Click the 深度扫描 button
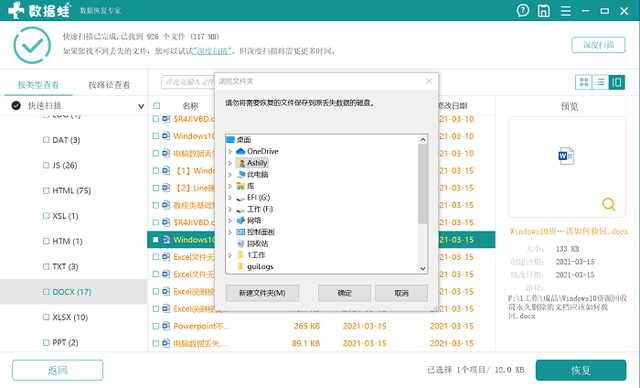The height and width of the screenshot is (388, 640). (598, 45)
